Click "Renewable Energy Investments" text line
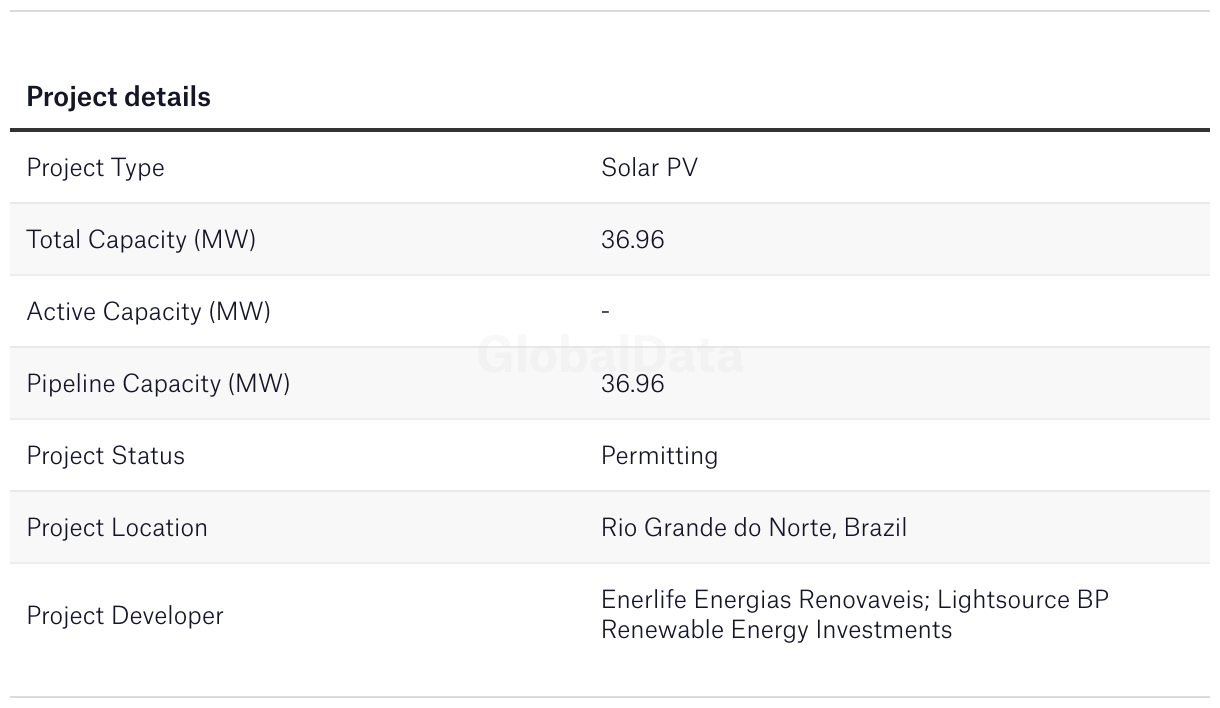Screen dimensions: 1220x708 (x=776, y=630)
